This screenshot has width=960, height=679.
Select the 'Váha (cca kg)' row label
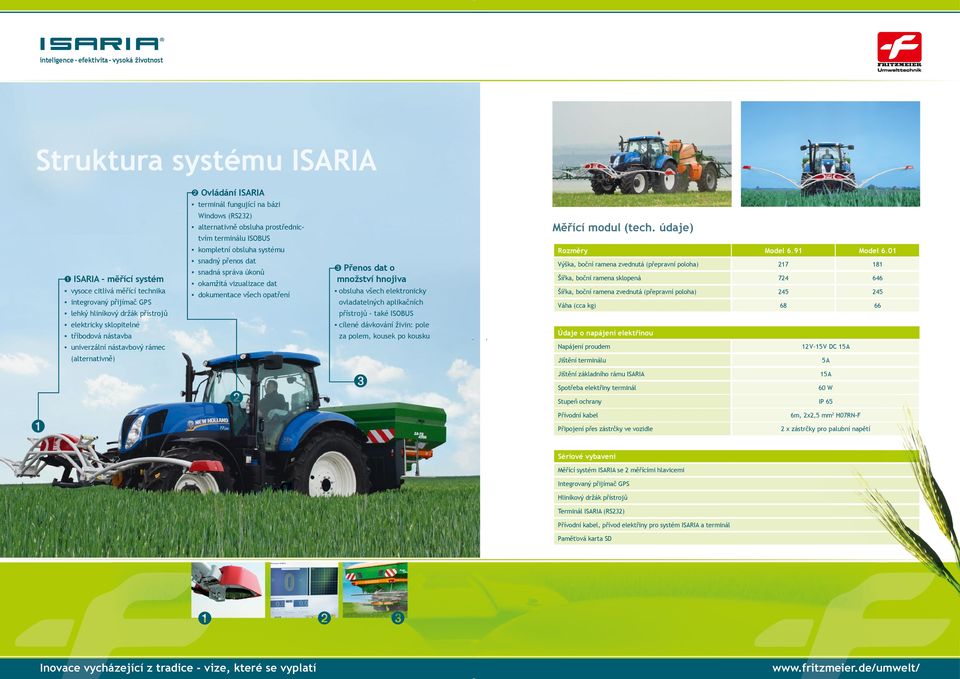[x=577, y=306]
